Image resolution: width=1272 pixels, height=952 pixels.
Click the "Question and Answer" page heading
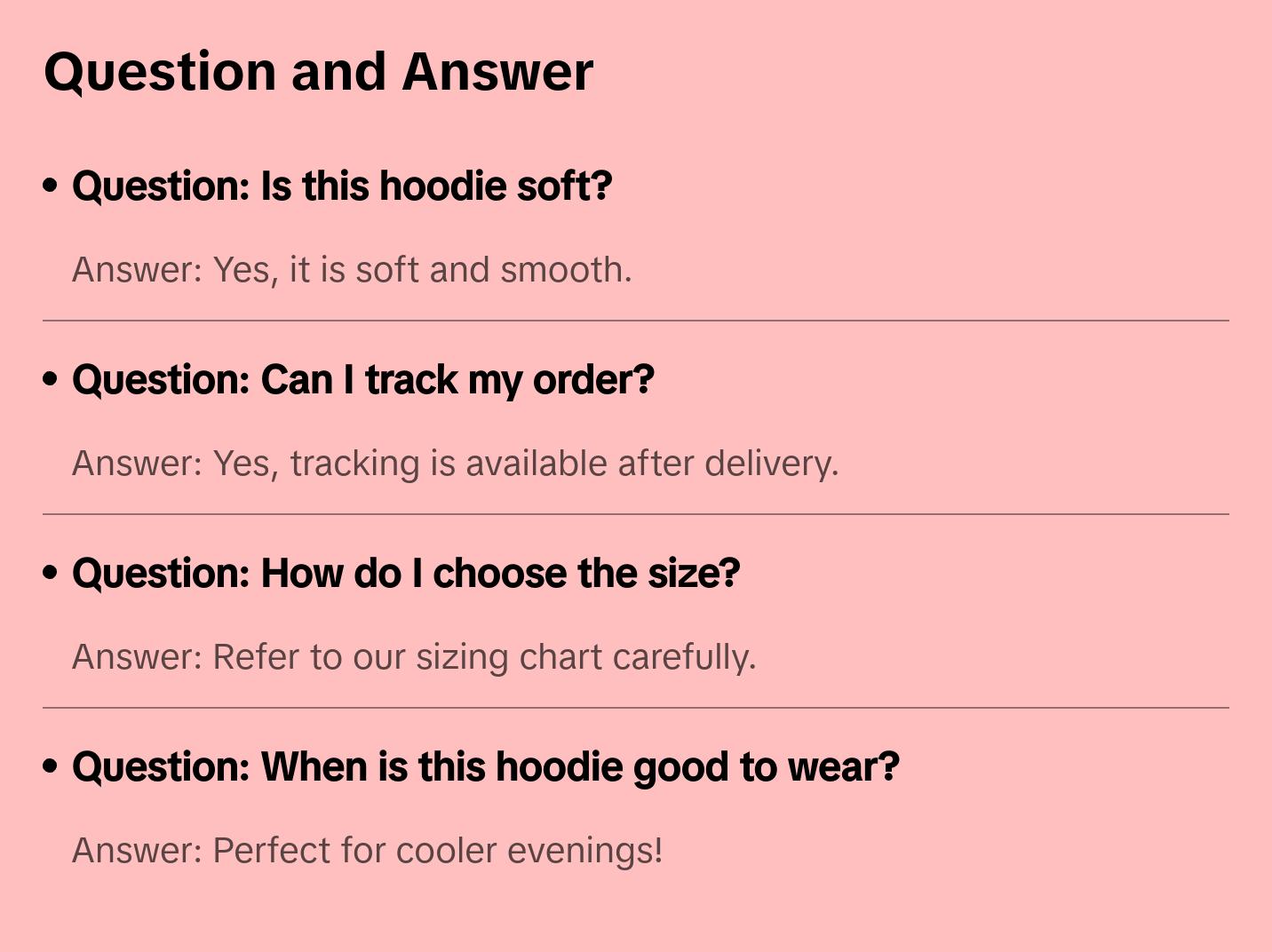318,71
